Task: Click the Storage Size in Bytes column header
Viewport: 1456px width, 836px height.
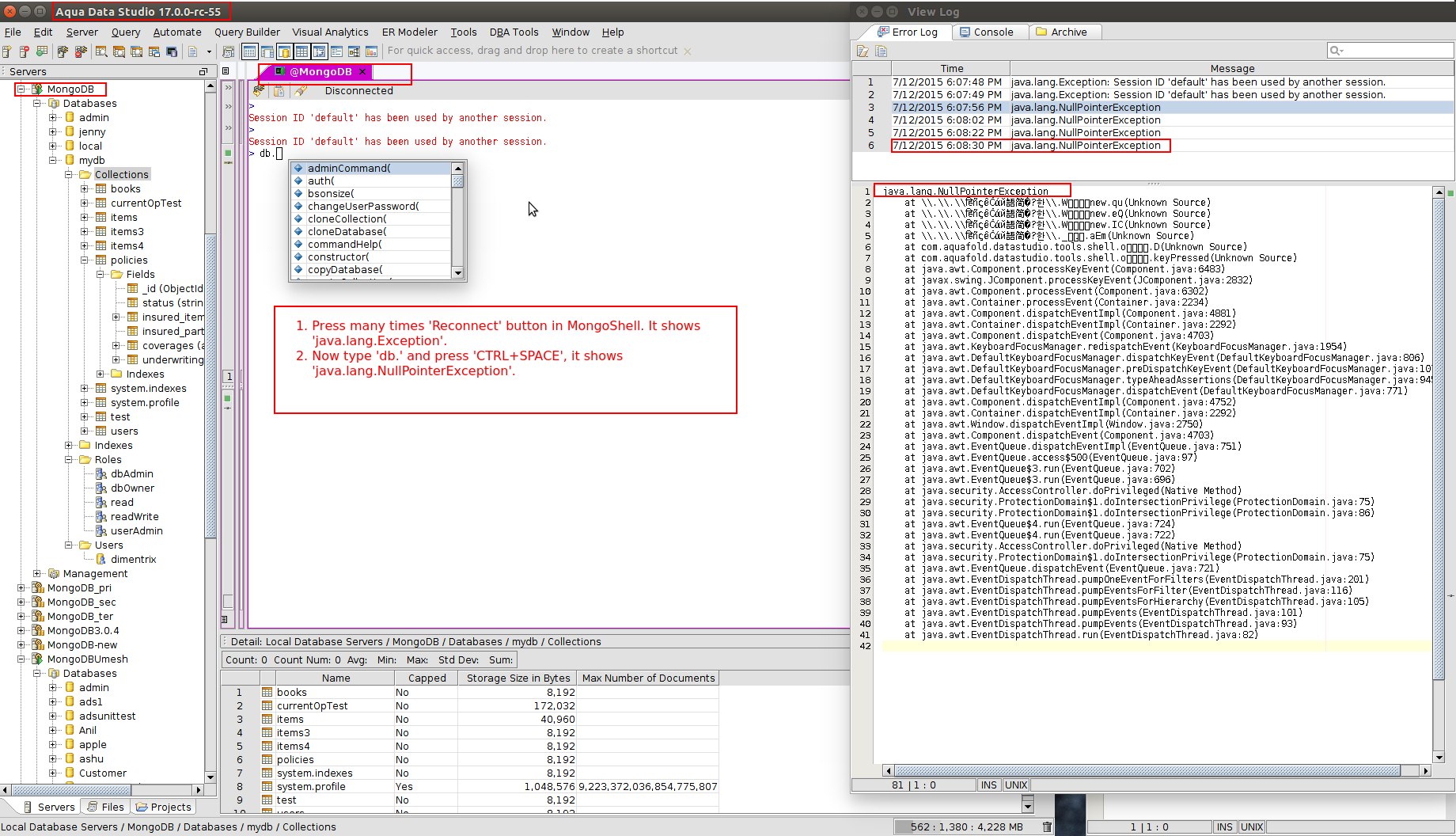Action: (x=518, y=678)
